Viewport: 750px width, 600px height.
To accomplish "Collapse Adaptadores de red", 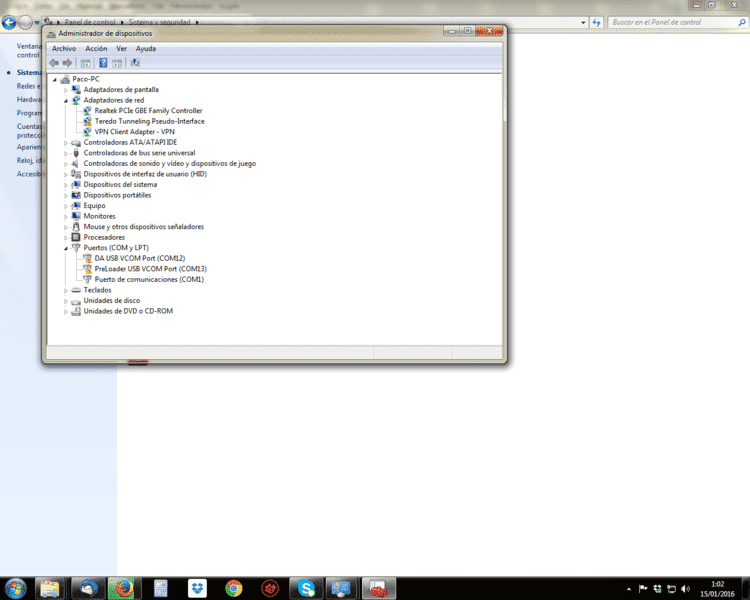I will 66,101.
